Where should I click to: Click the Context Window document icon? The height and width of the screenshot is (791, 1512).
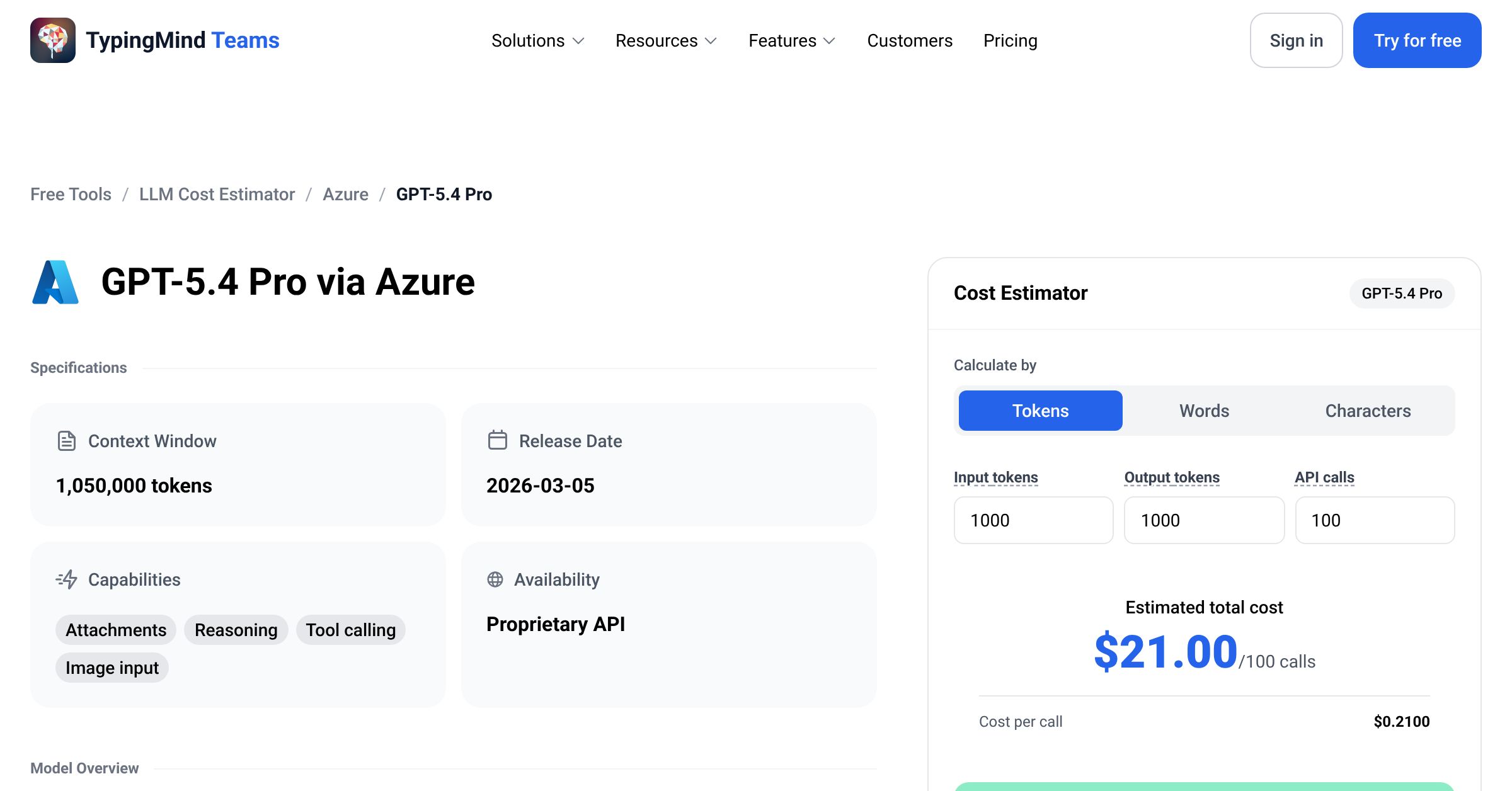click(67, 441)
